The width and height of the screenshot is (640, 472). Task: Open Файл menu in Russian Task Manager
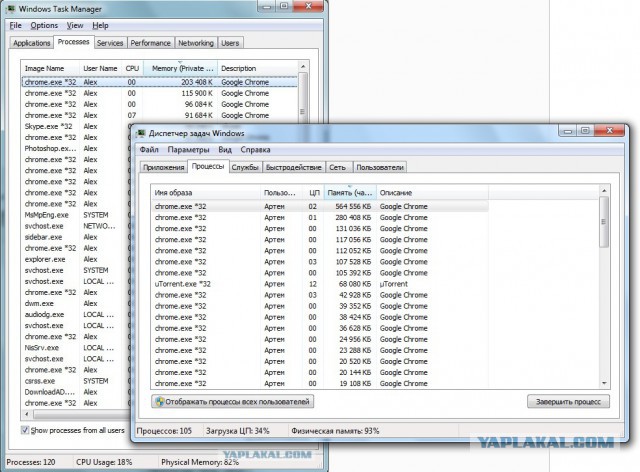click(x=149, y=149)
